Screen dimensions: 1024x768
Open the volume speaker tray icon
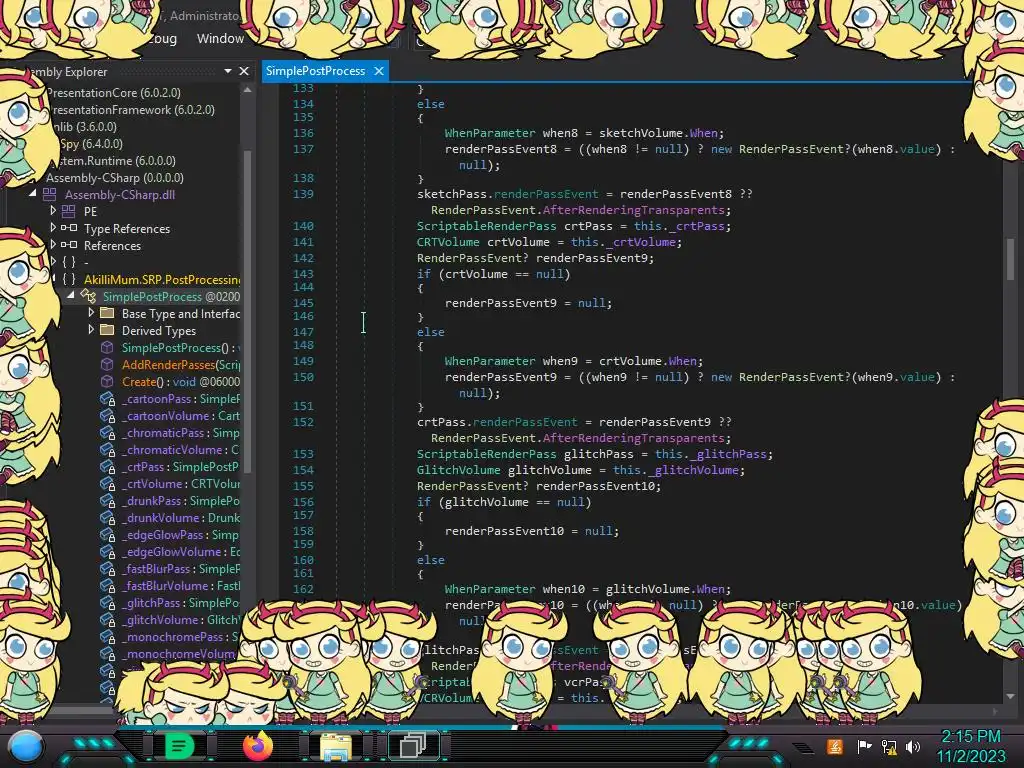[913, 746]
